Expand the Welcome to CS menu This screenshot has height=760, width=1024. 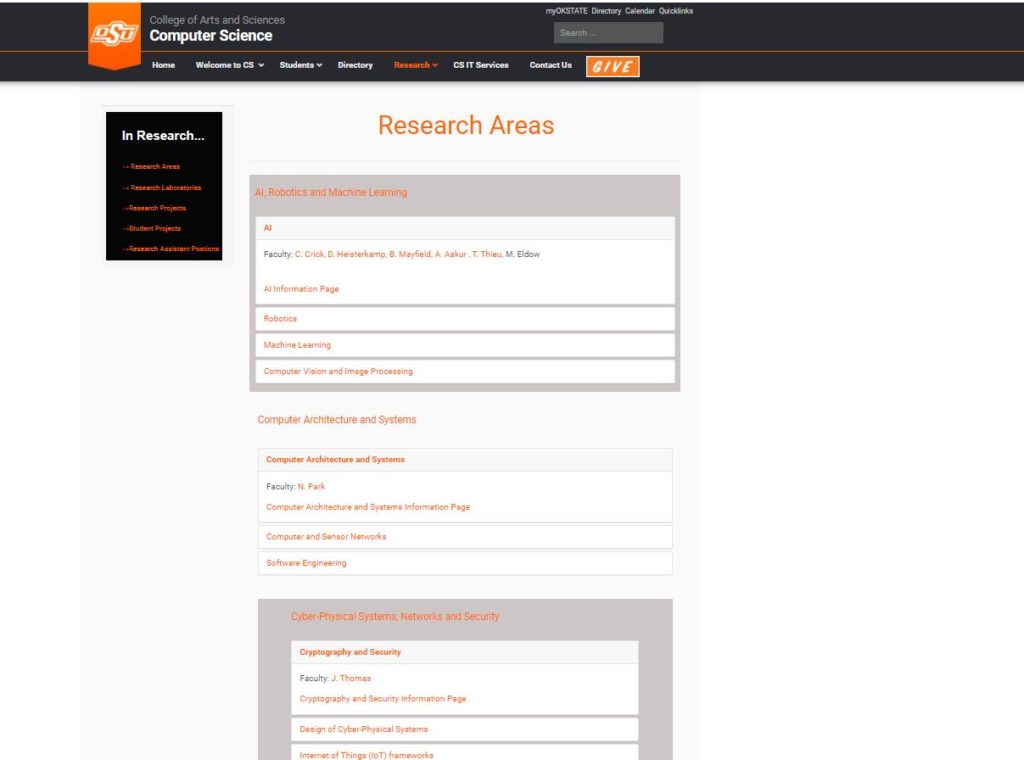point(225,65)
